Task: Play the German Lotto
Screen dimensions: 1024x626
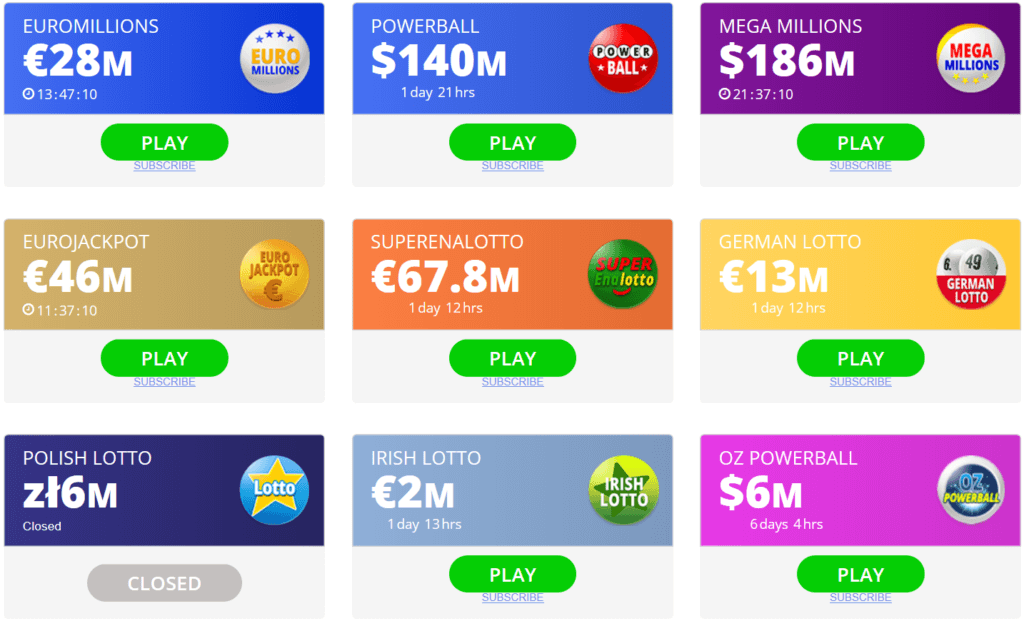Action: coord(860,358)
